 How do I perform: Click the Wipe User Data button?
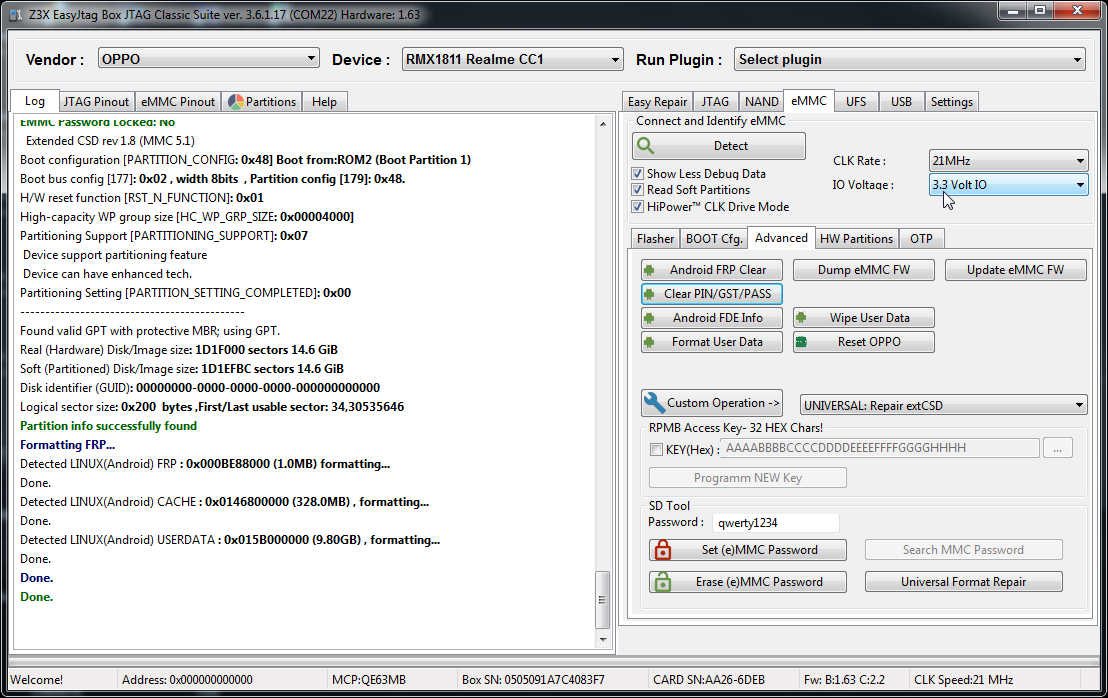[x=864, y=318]
